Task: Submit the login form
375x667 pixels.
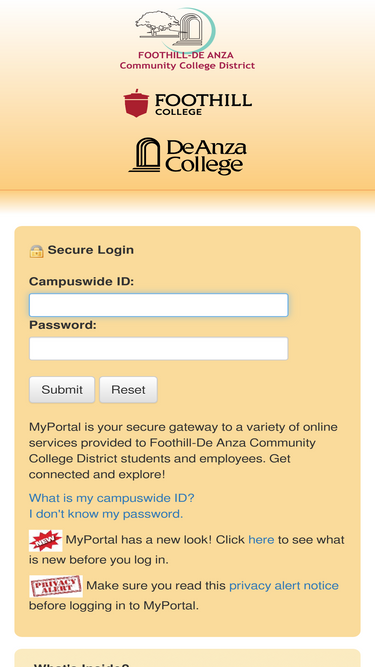Action: [62, 390]
